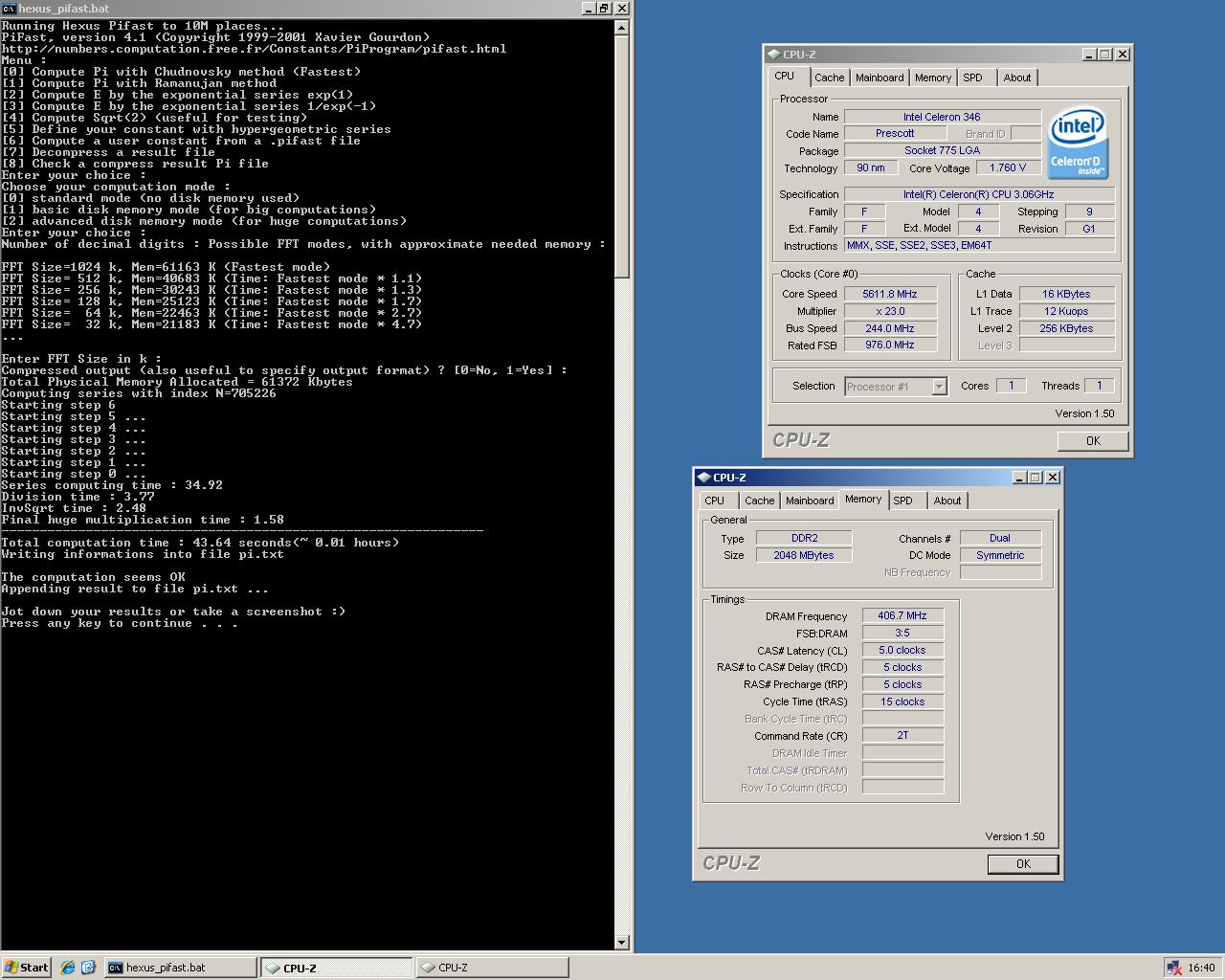Open the Memory tab in upper CPU-Z
The width and height of the screenshot is (1225, 980).
point(933,78)
